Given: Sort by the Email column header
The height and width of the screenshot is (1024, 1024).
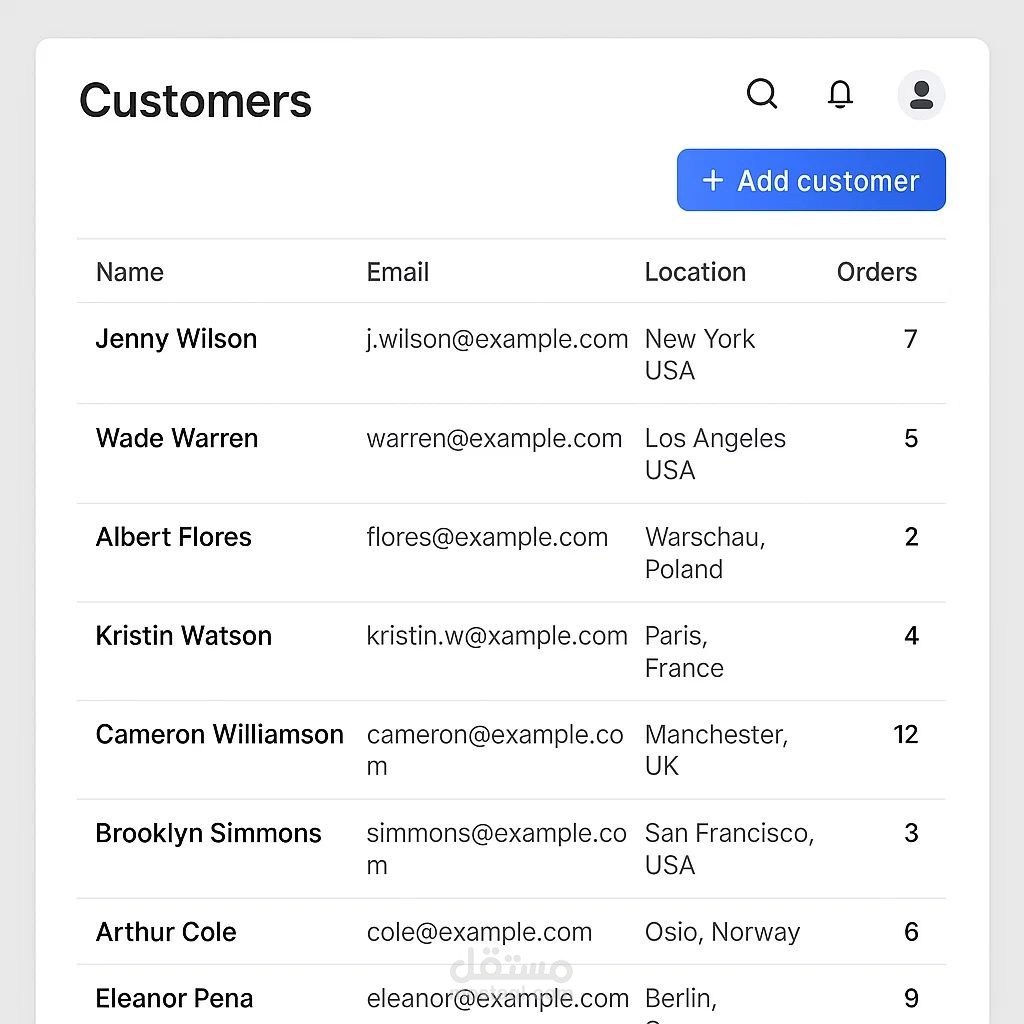Looking at the screenshot, I should tap(398, 272).
